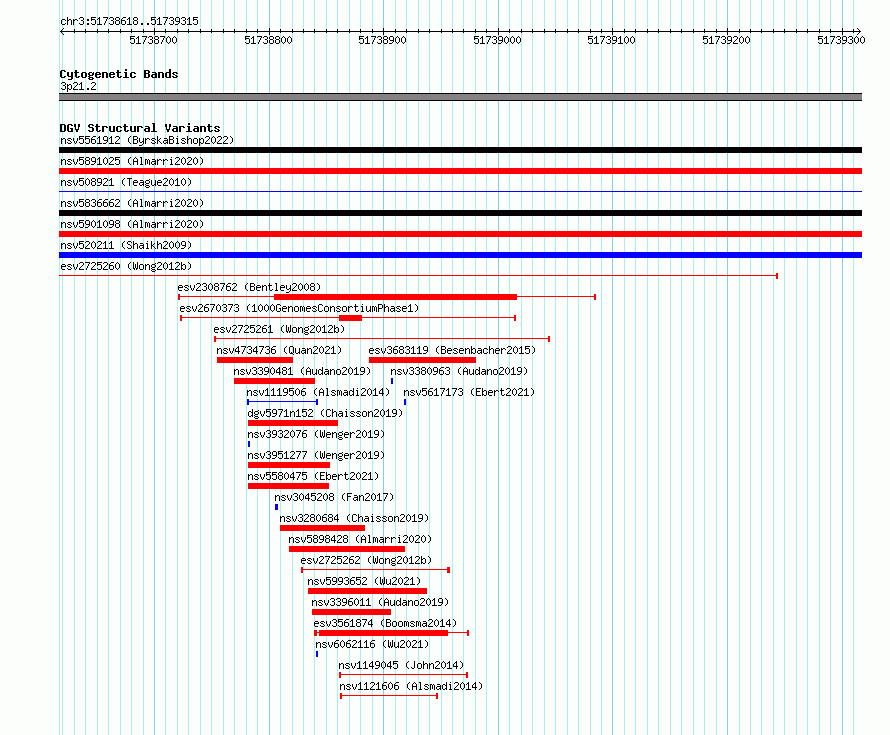890x735 pixels.
Task: Open variant nsv3390481 (Audano2019)
Action: pyautogui.click(x=302, y=371)
